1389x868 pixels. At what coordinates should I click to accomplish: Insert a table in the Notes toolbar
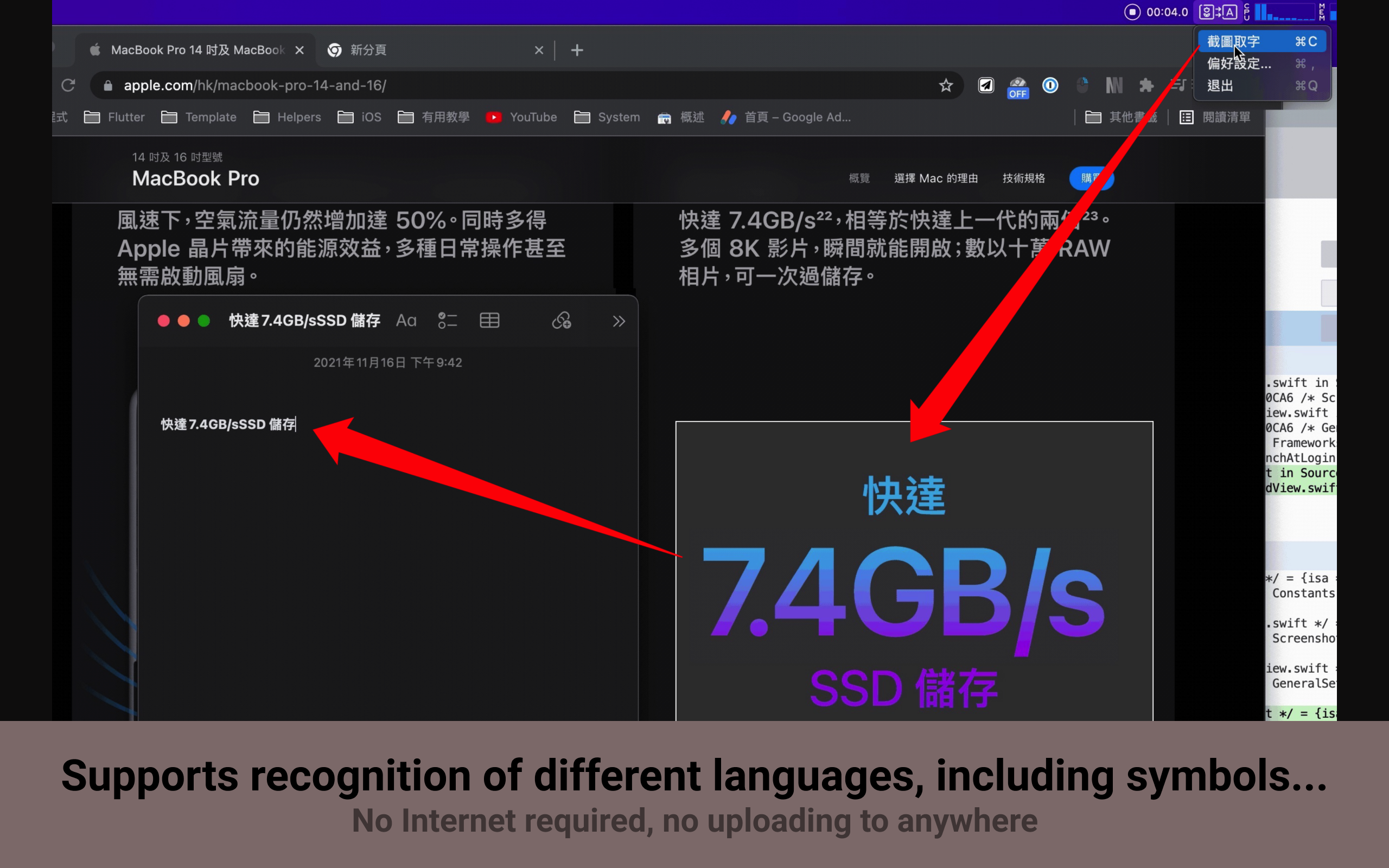click(489, 320)
